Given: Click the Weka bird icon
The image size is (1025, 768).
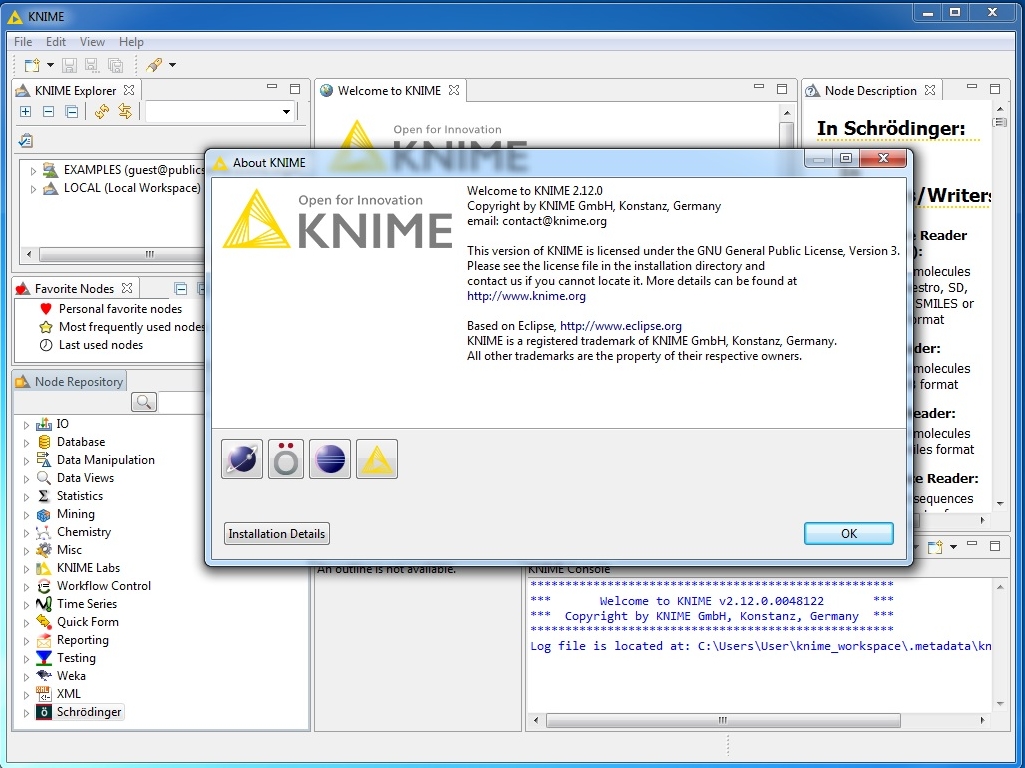Looking at the screenshot, I should (x=44, y=676).
